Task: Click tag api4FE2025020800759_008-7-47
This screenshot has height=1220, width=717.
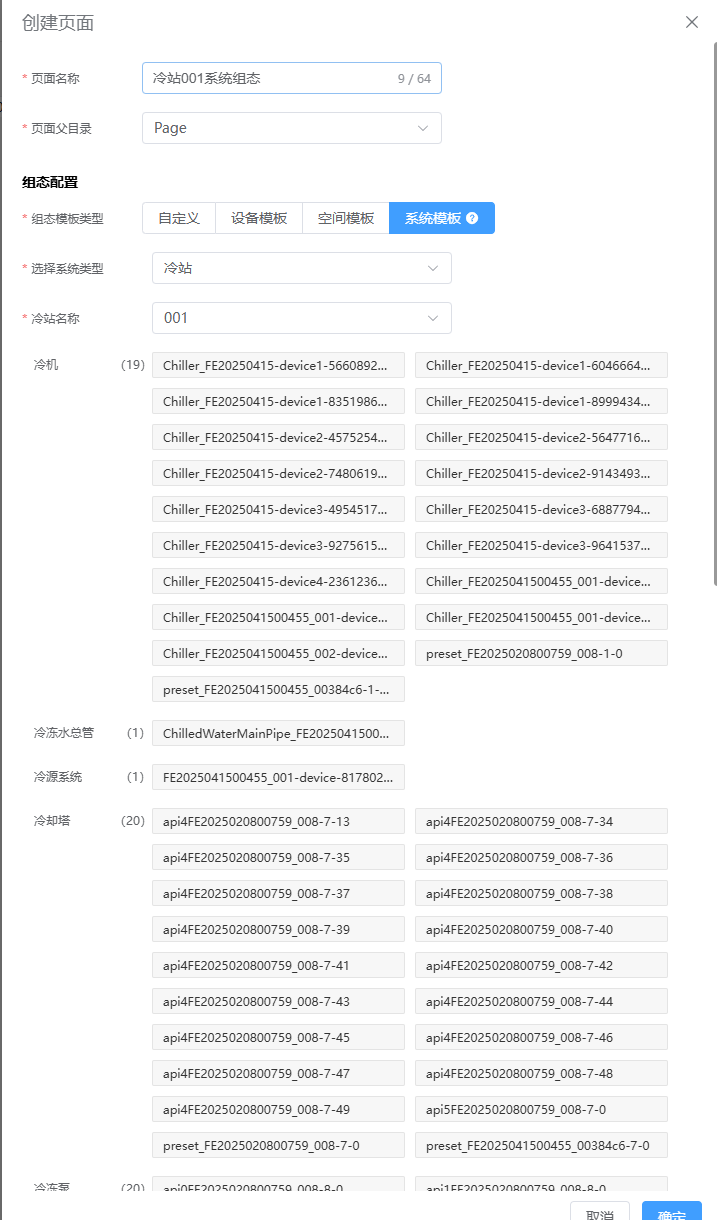Action: click(x=279, y=1073)
